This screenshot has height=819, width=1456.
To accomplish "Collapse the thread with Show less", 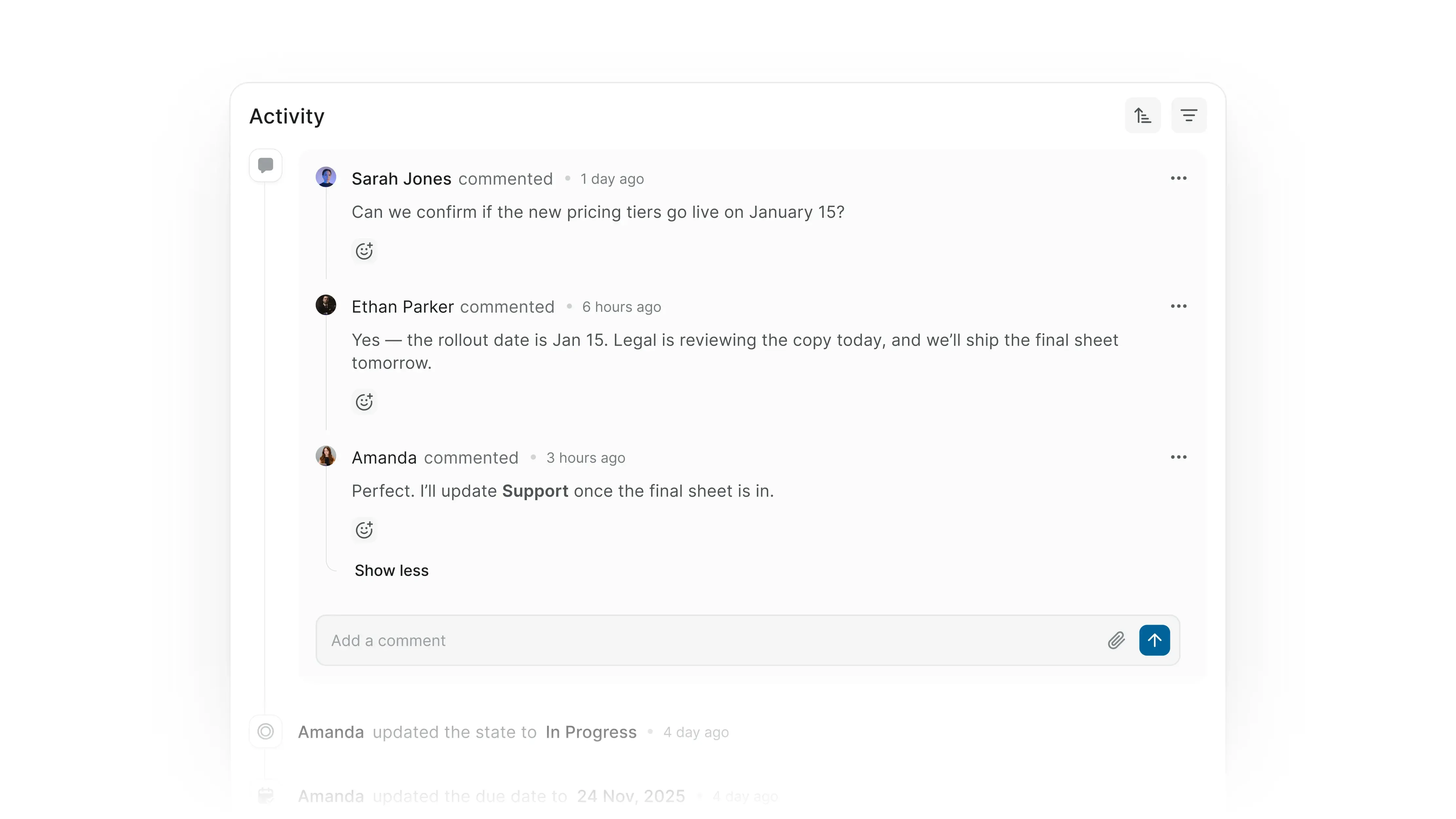I will [x=391, y=570].
